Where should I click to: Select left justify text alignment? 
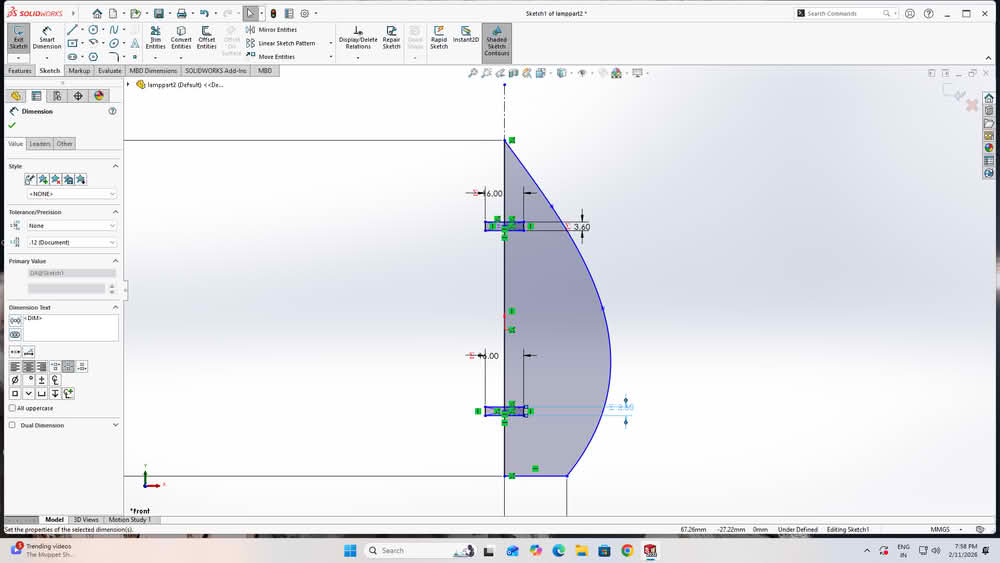point(15,367)
